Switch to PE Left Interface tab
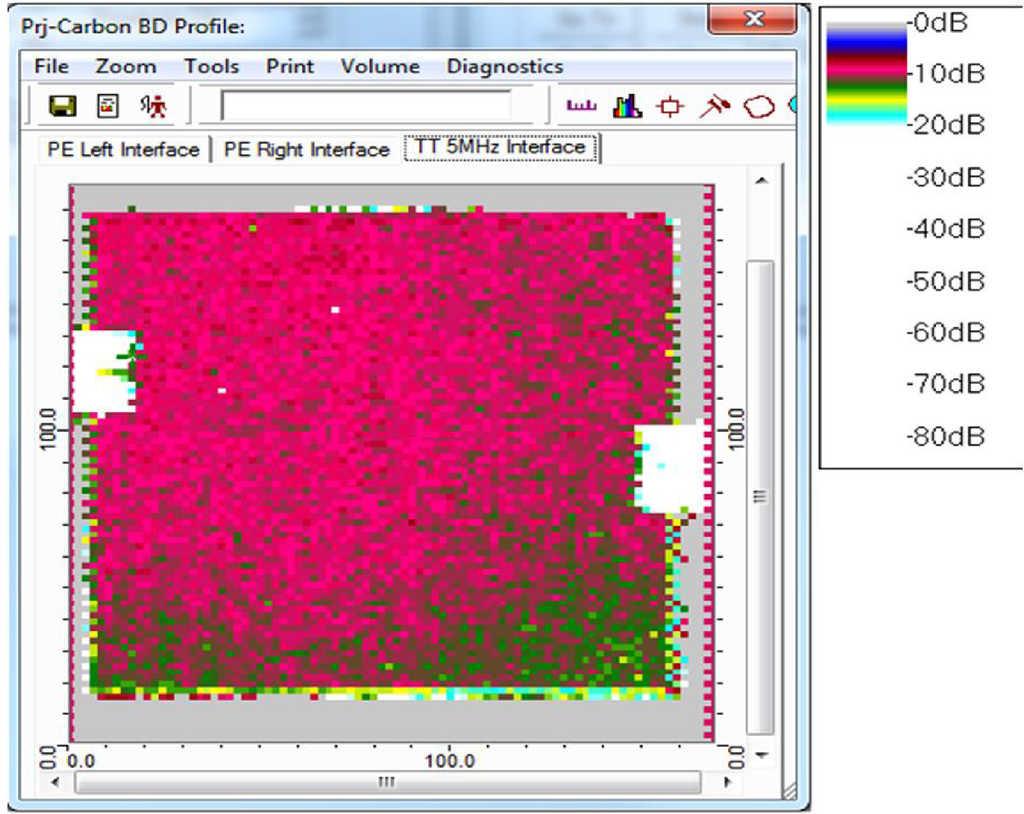 click(123, 150)
